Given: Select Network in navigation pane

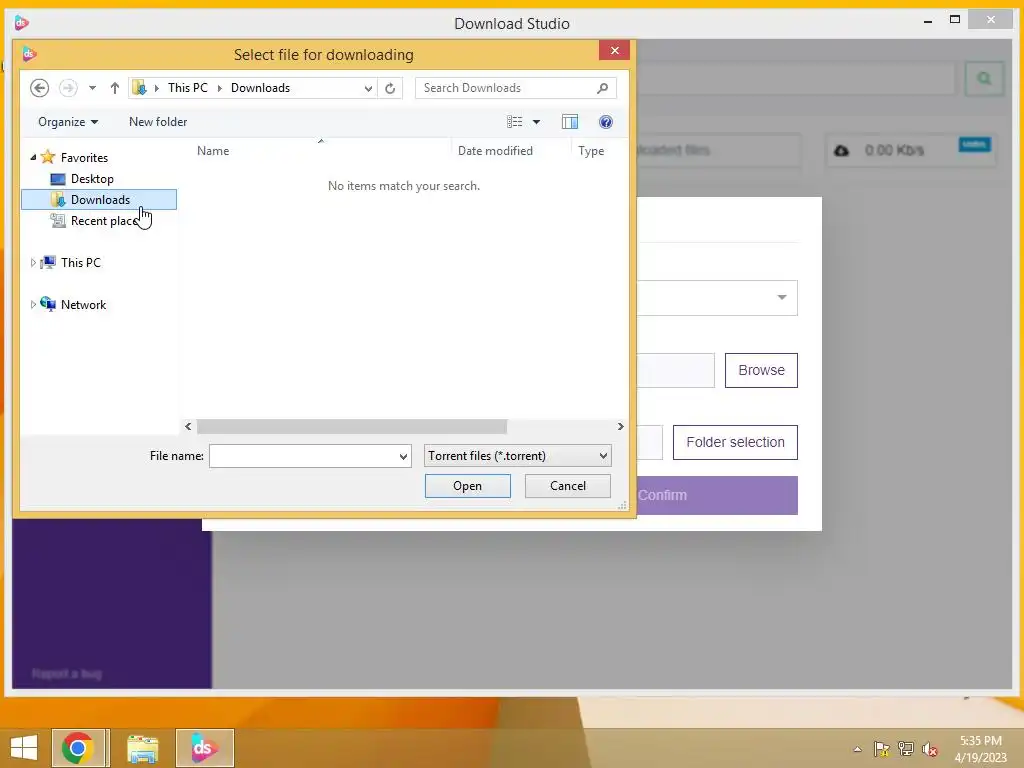Looking at the screenshot, I should tap(83, 304).
